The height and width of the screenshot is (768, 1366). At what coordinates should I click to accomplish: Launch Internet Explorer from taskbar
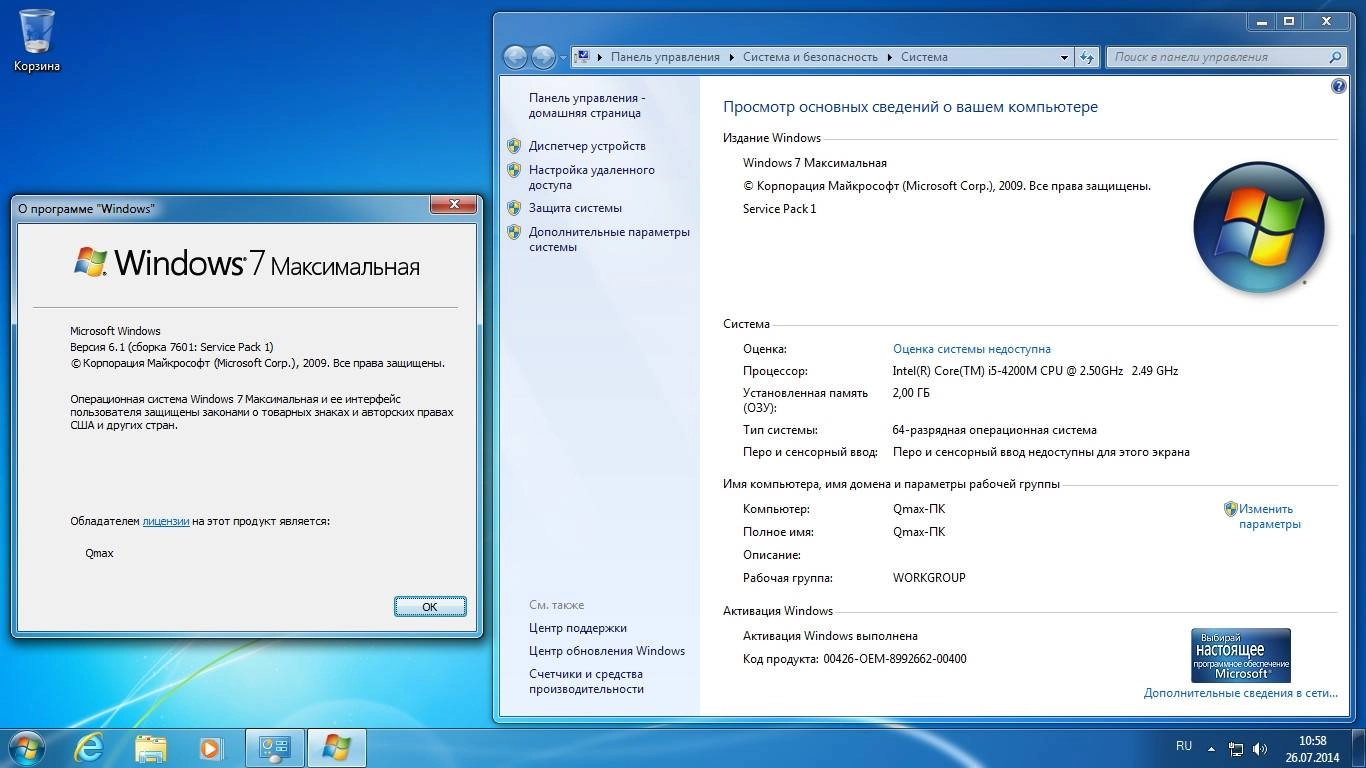89,748
